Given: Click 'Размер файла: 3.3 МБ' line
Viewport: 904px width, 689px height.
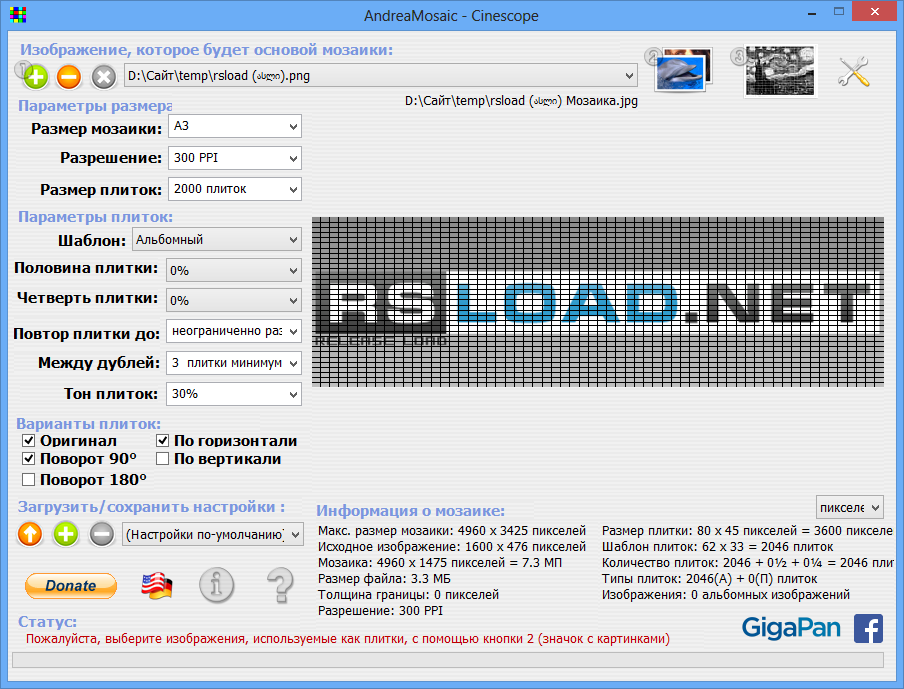Looking at the screenshot, I should click(384, 579).
